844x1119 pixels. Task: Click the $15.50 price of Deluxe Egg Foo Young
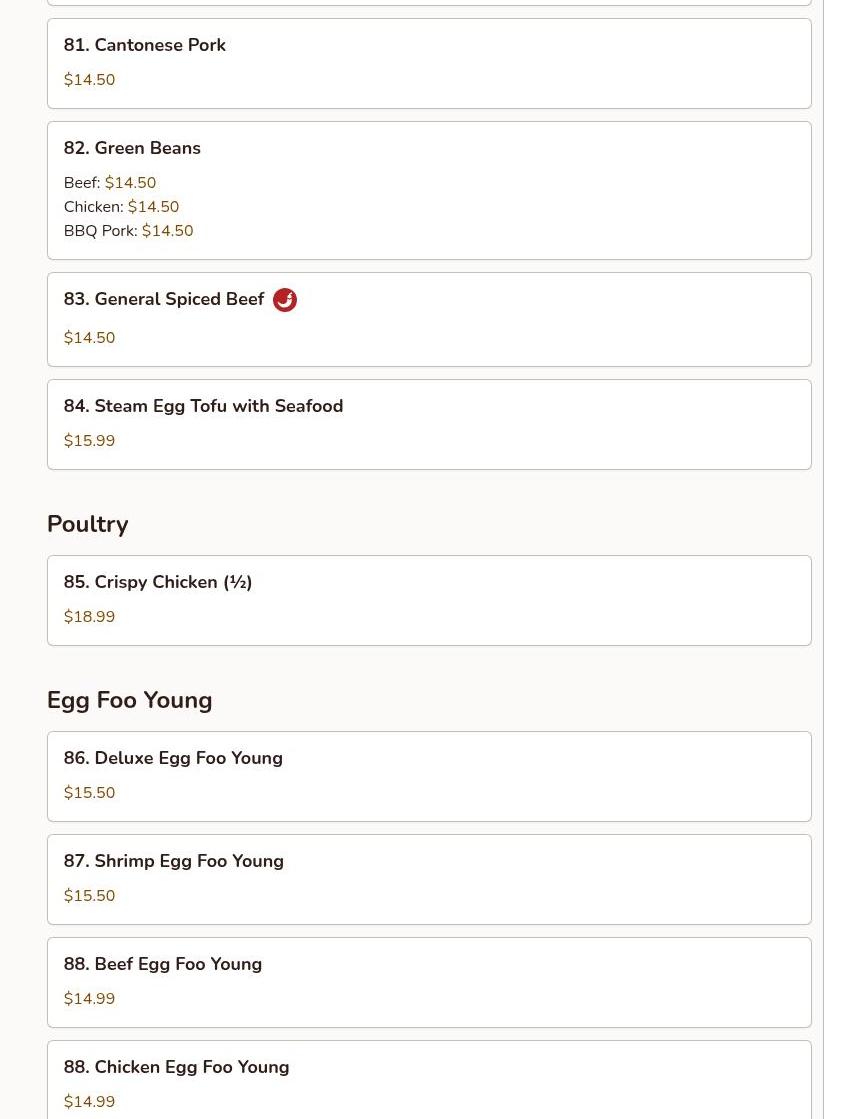tap(89, 793)
